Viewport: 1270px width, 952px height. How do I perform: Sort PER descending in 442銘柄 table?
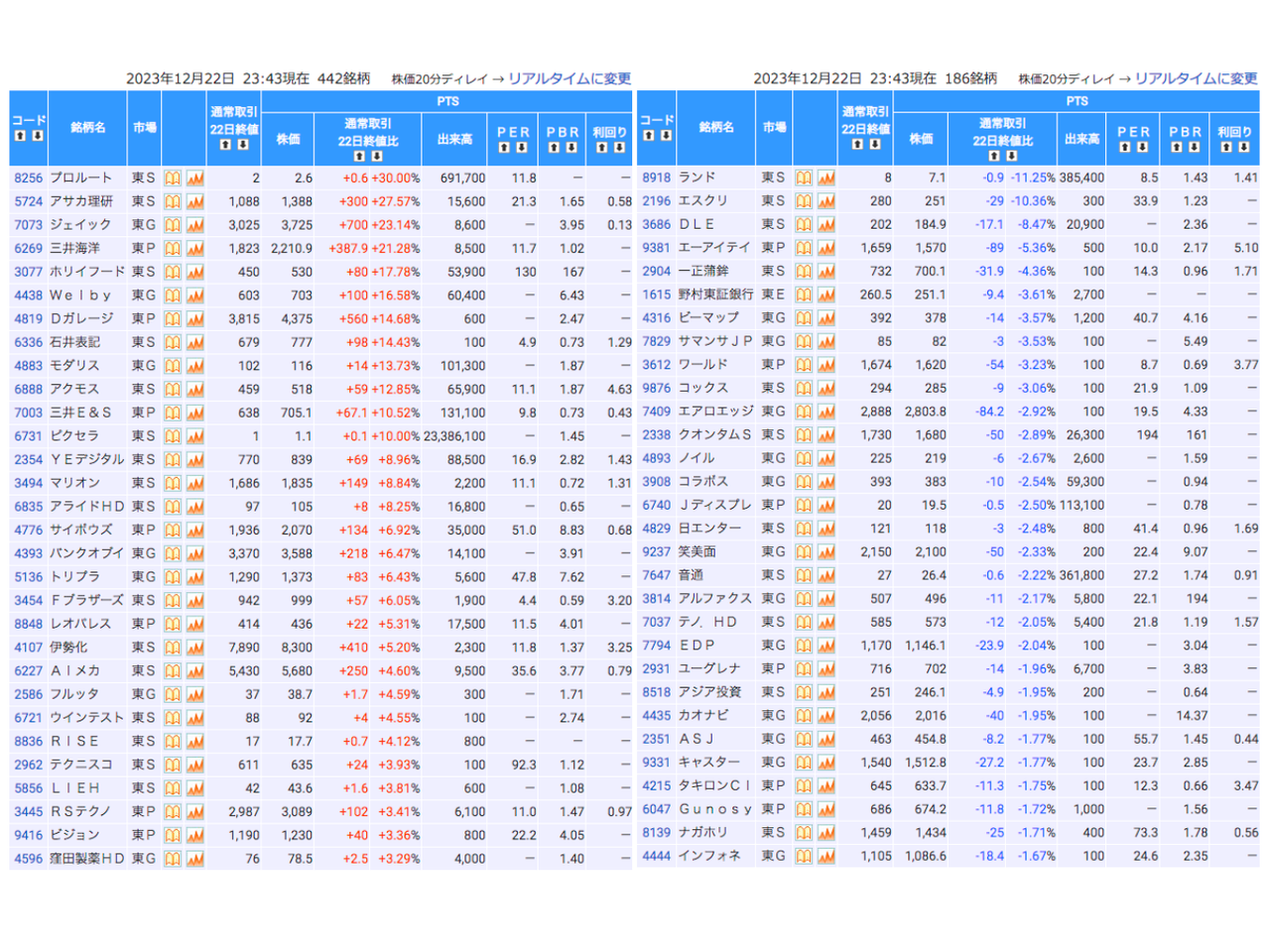pyautogui.click(x=523, y=148)
